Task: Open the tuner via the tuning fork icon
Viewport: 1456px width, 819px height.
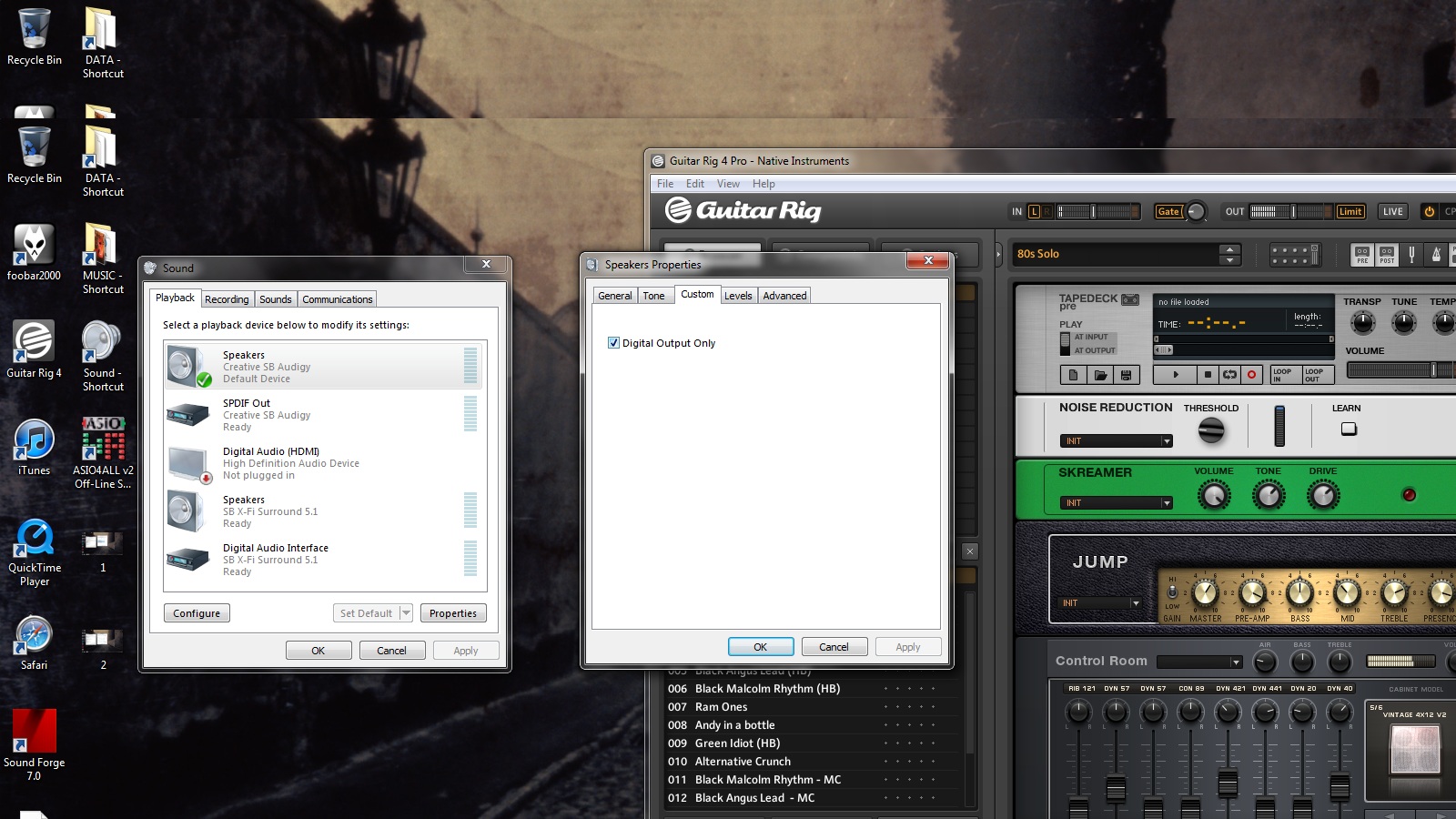Action: [1411, 254]
